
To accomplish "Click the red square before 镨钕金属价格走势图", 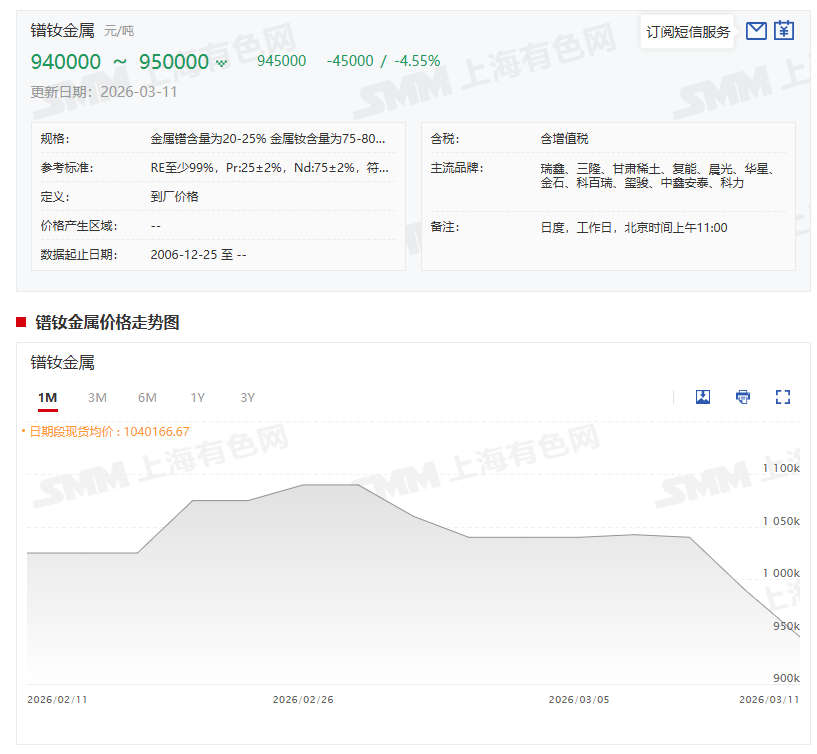I will point(21,322).
